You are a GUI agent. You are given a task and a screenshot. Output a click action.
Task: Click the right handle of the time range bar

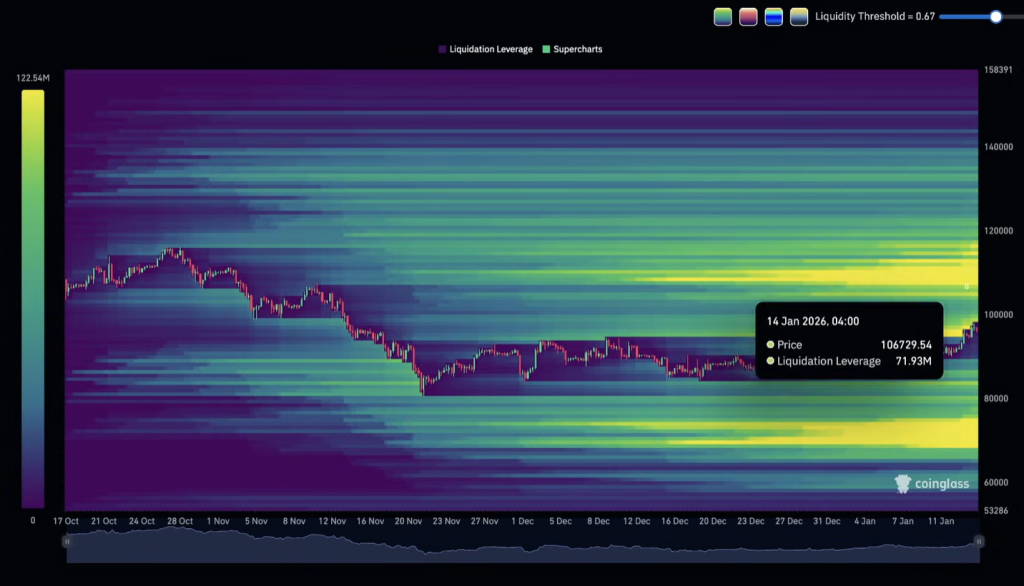[x=979, y=541]
